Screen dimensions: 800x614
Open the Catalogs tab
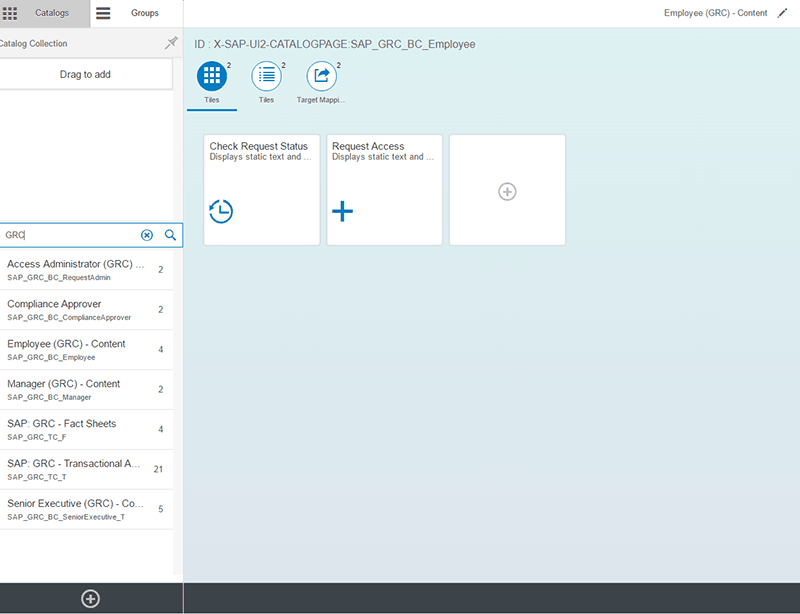pos(45,13)
